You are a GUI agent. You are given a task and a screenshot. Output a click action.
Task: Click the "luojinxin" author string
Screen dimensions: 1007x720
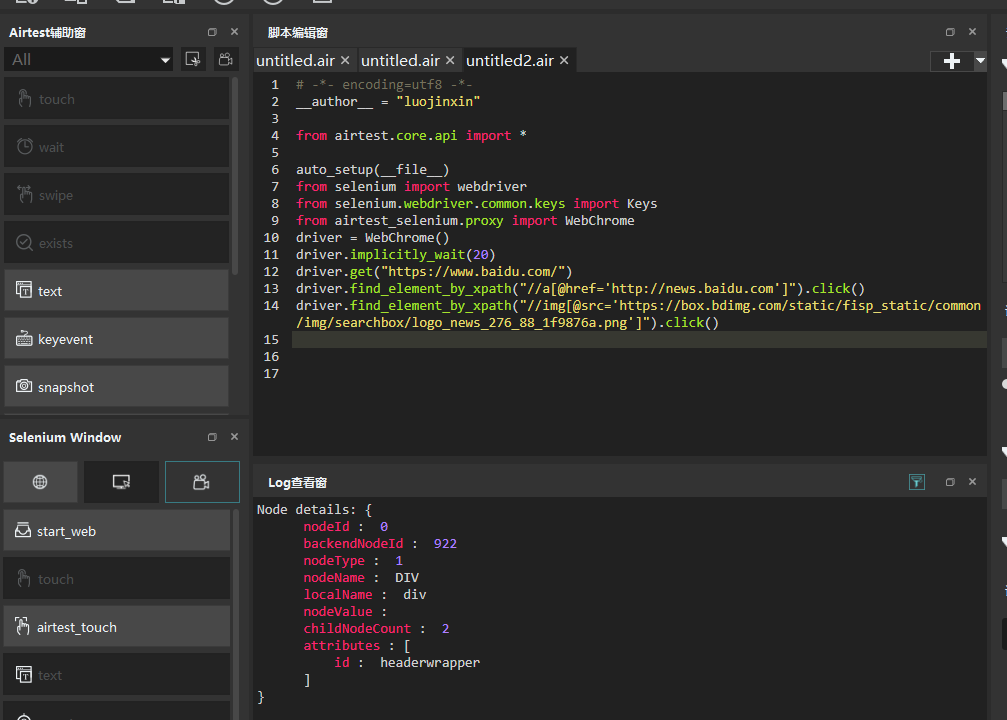pos(438,101)
